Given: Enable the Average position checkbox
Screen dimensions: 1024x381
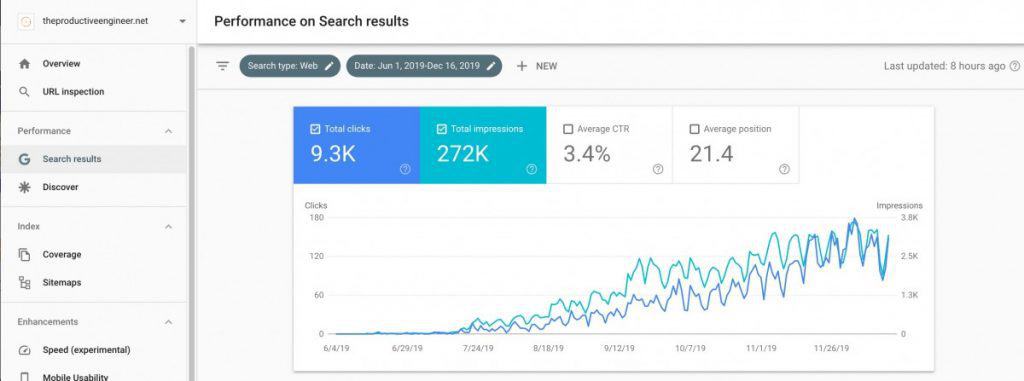Looking at the screenshot, I should click(x=695, y=129).
